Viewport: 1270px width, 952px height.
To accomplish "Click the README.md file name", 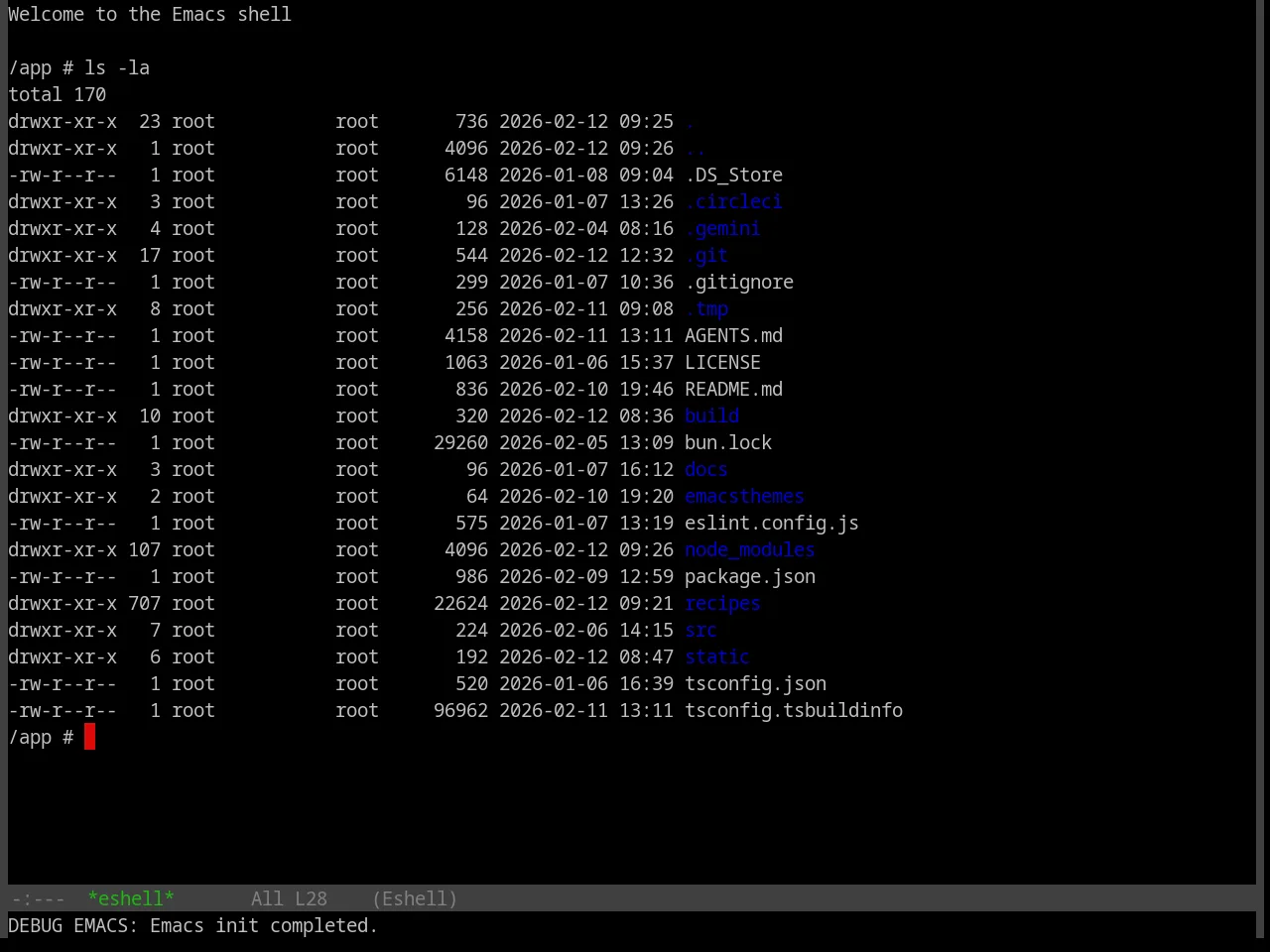I will (733, 390).
